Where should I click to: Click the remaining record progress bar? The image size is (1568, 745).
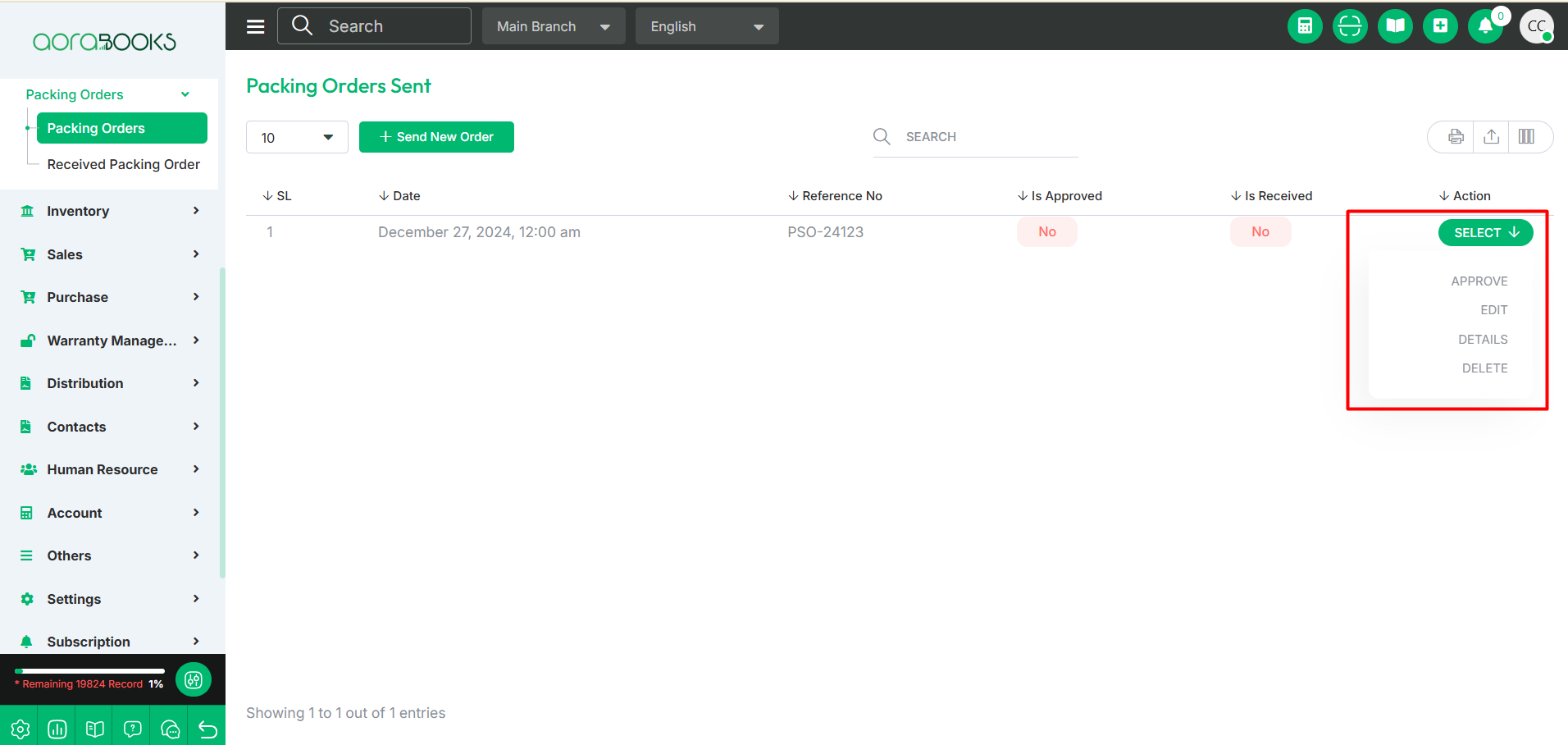click(x=89, y=671)
